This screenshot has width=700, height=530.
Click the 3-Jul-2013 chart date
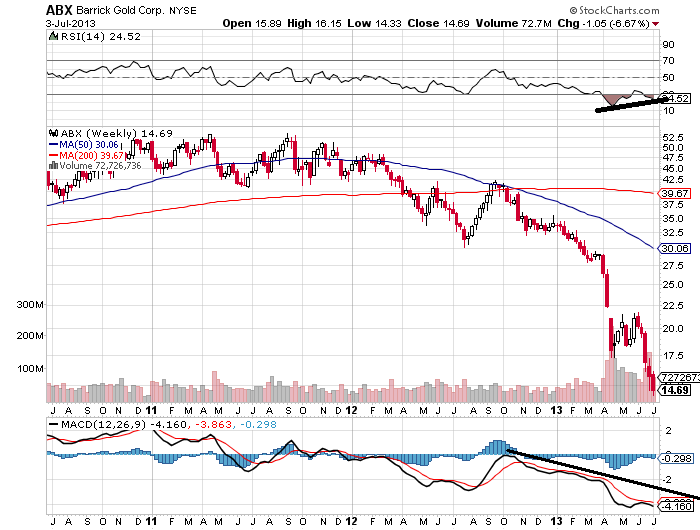click(x=71, y=23)
